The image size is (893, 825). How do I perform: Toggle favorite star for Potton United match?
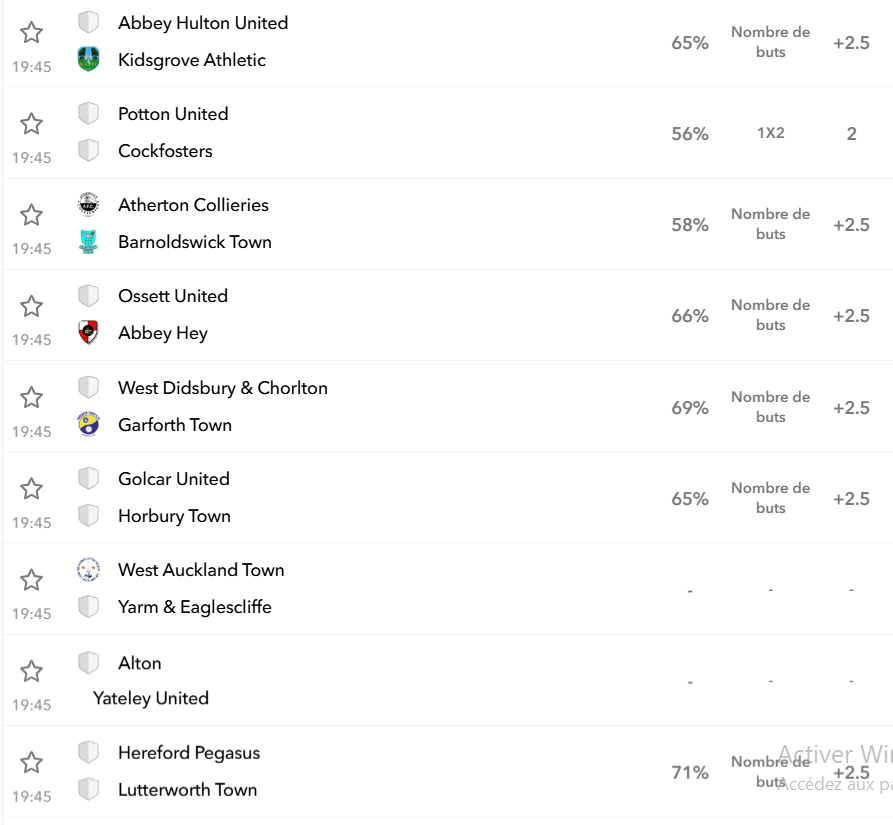tap(31, 124)
